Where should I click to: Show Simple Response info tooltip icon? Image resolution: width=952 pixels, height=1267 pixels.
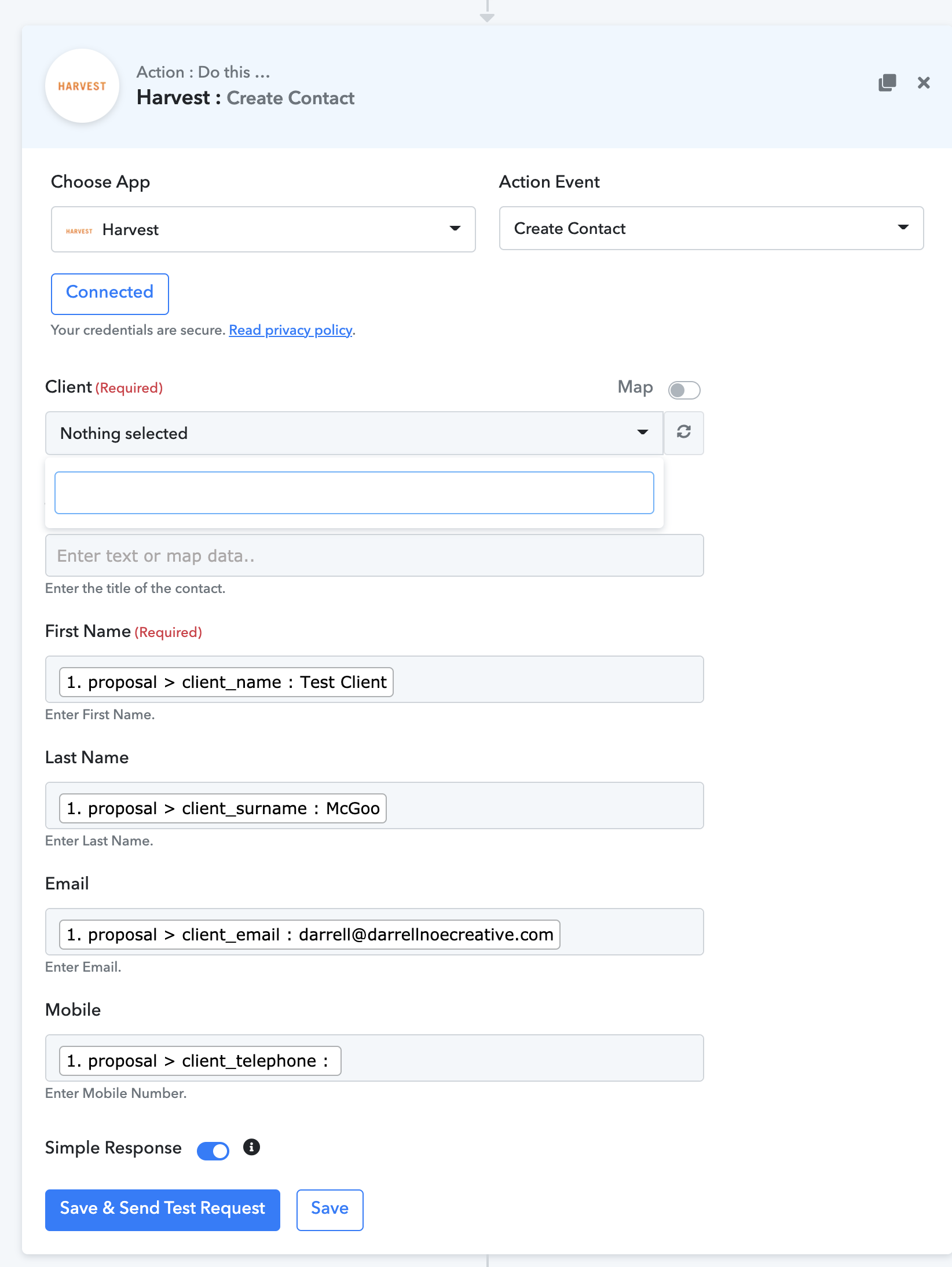pos(251,1147)
